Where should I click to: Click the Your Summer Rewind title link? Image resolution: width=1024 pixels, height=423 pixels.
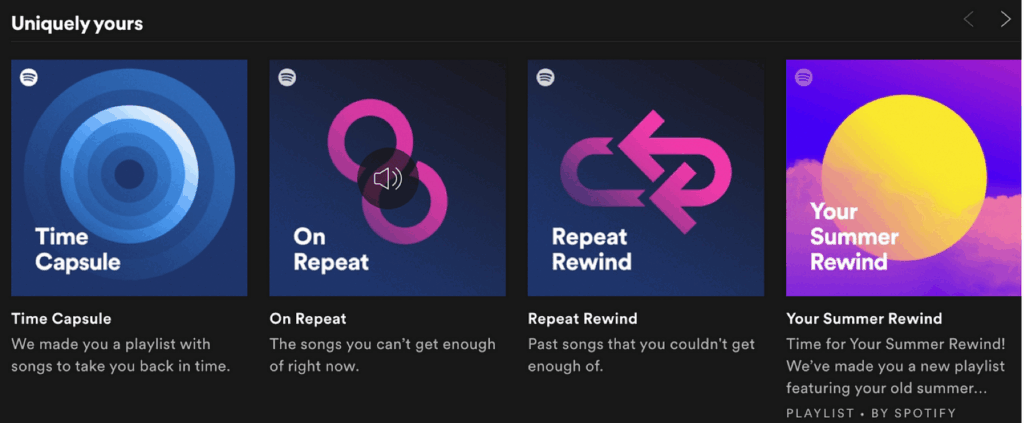click(x=864, y=319)
